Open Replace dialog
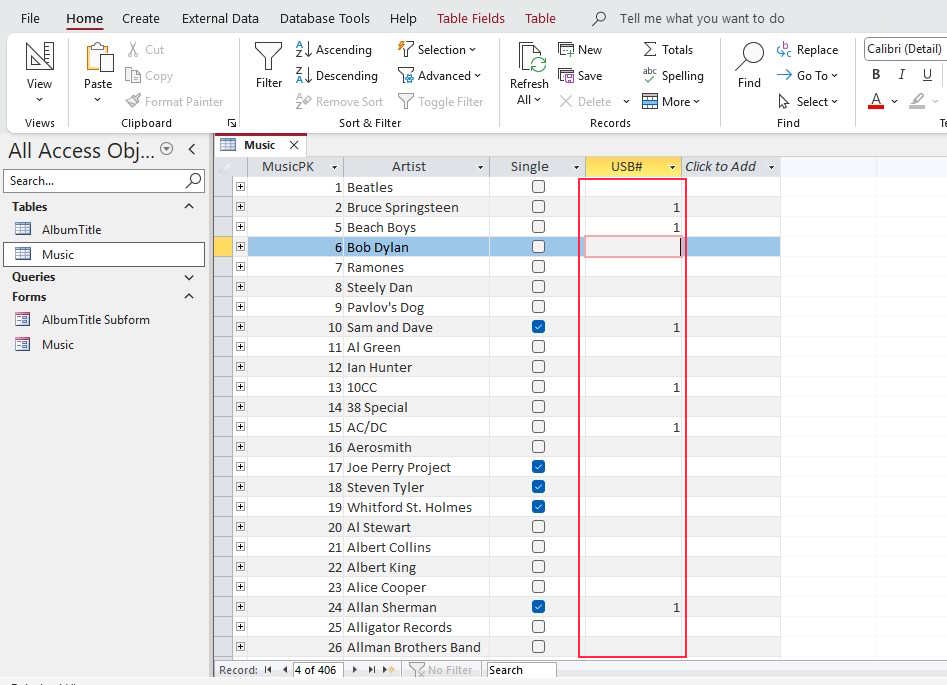Viewport: 947px width, 685px height. tap(807, 50)
